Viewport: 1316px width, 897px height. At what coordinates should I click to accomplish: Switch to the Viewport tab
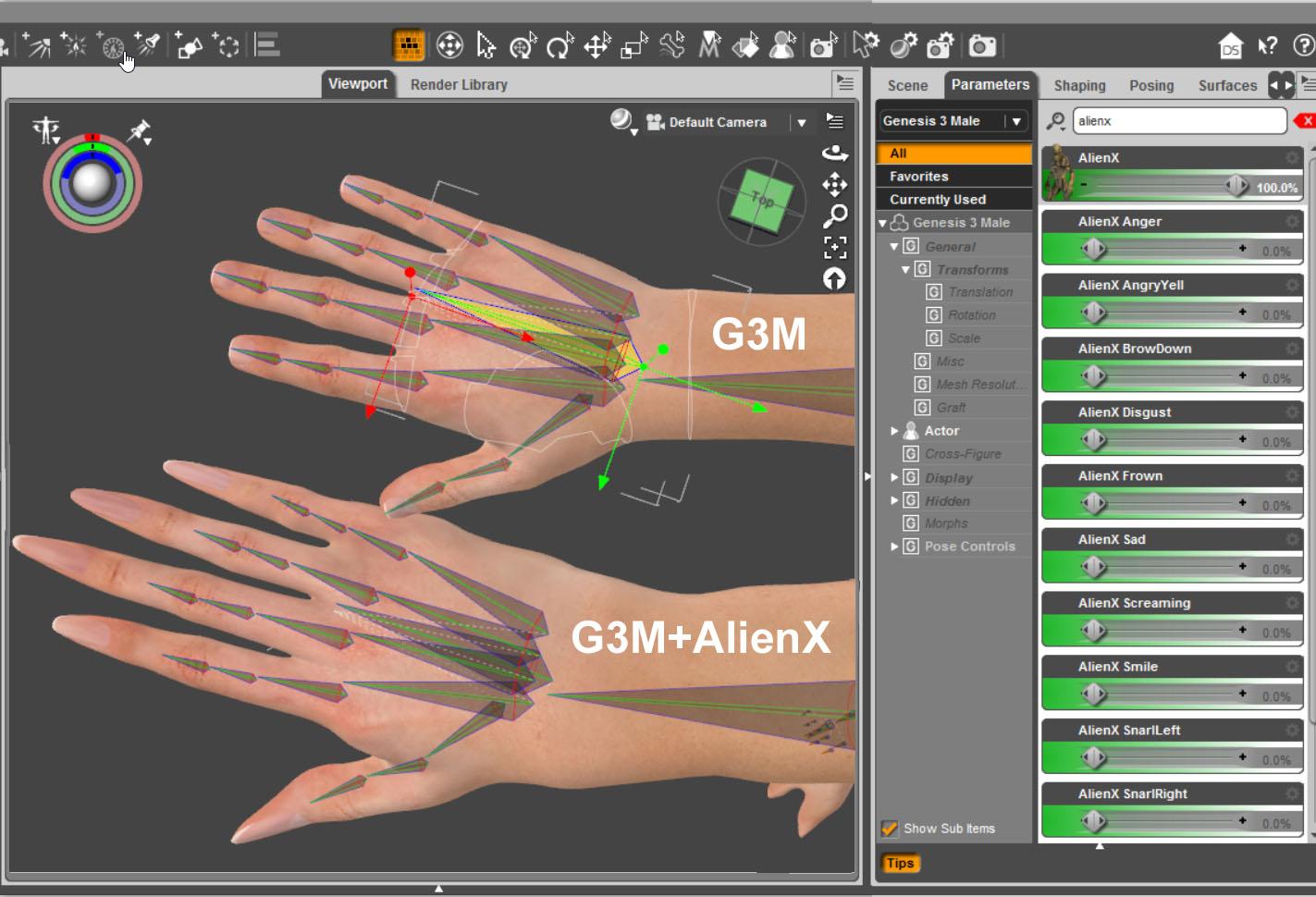click(358, 84)
